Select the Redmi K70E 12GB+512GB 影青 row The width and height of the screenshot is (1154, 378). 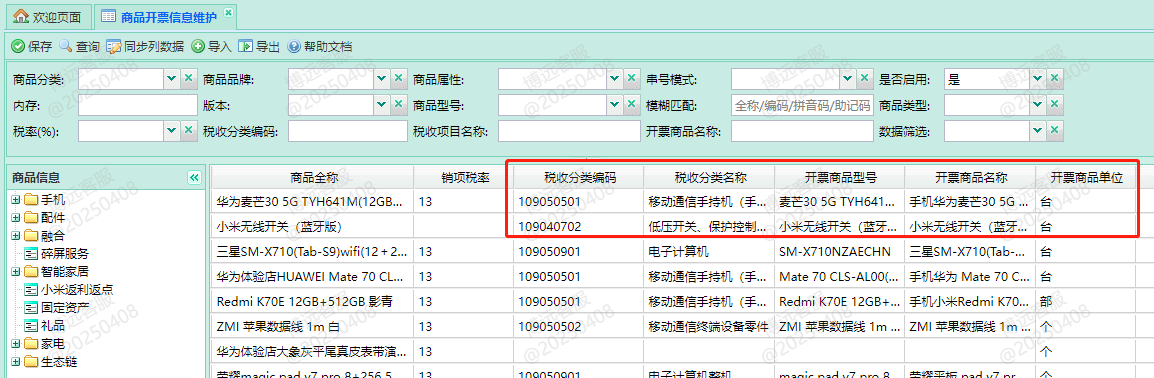coord(673,301)
